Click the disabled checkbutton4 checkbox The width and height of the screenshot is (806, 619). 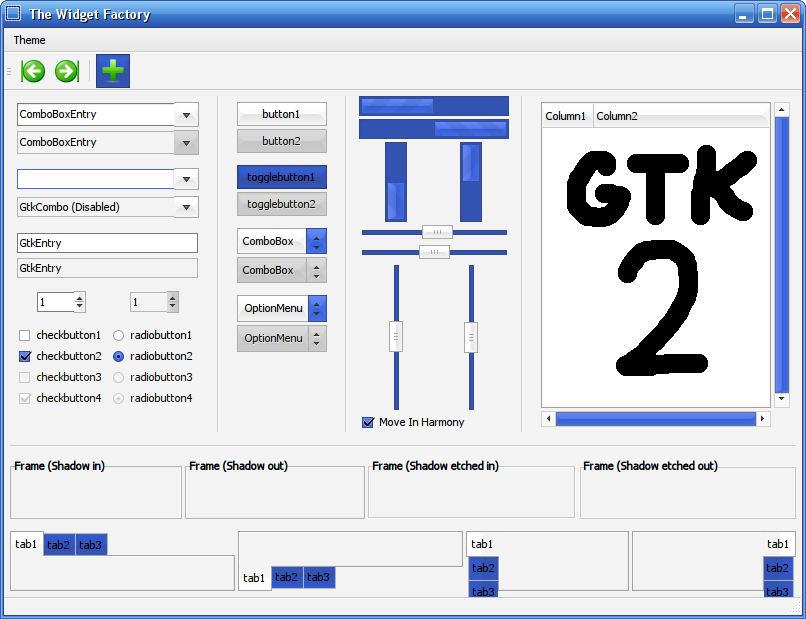coord(24,398)
